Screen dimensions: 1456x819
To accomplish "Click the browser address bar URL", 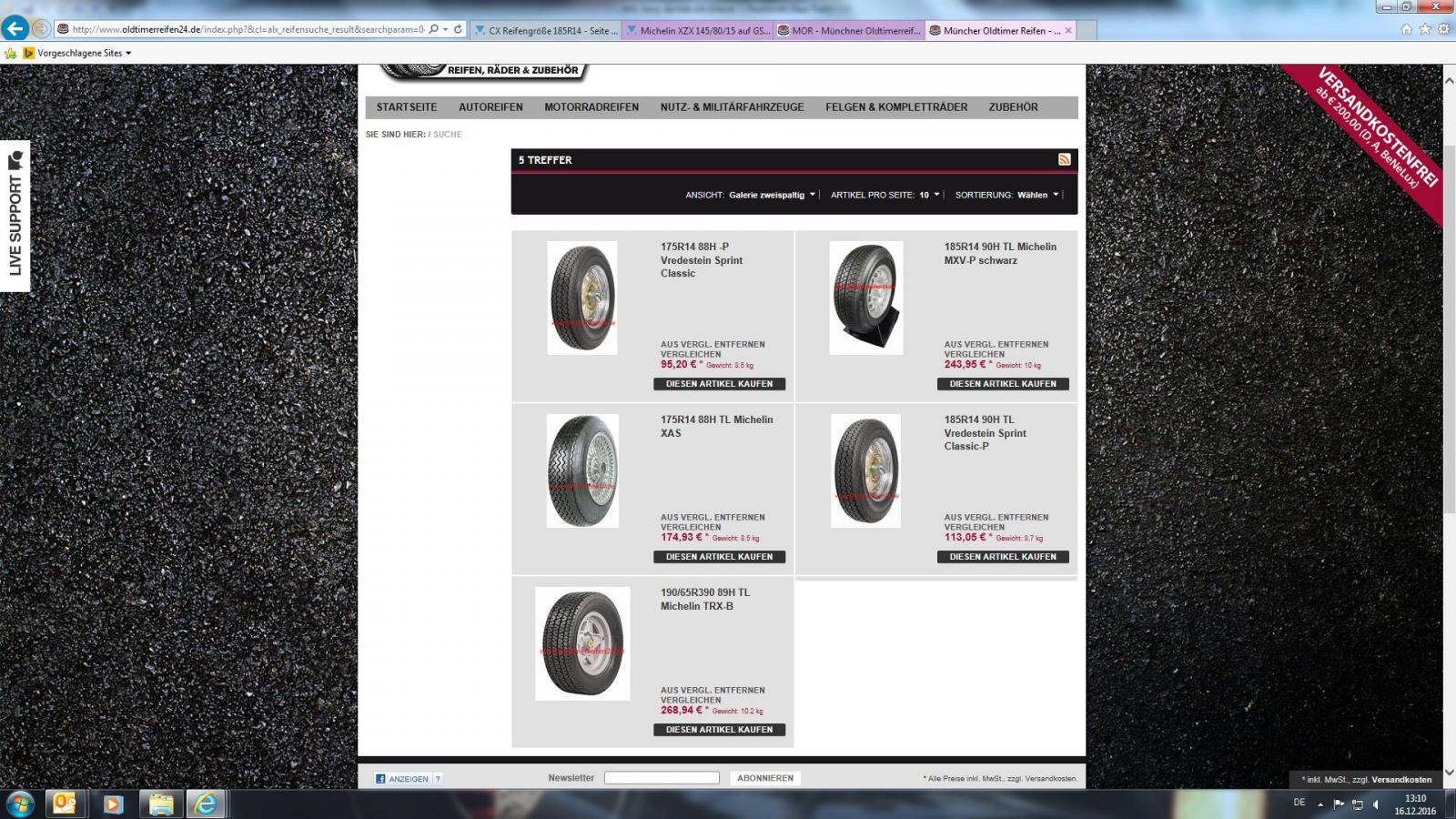I will point(248,29).
